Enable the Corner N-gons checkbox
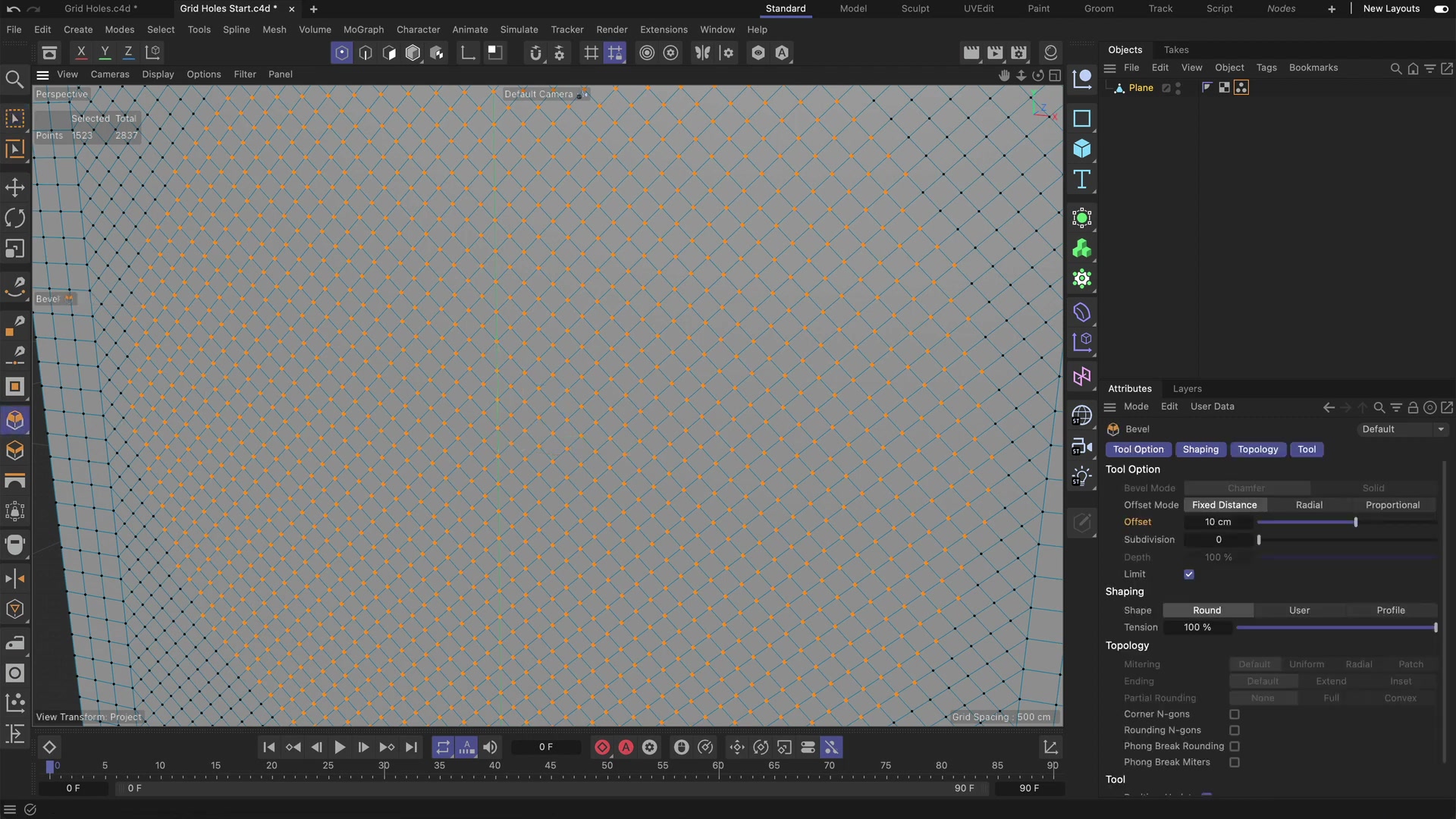 (1235, 714)
